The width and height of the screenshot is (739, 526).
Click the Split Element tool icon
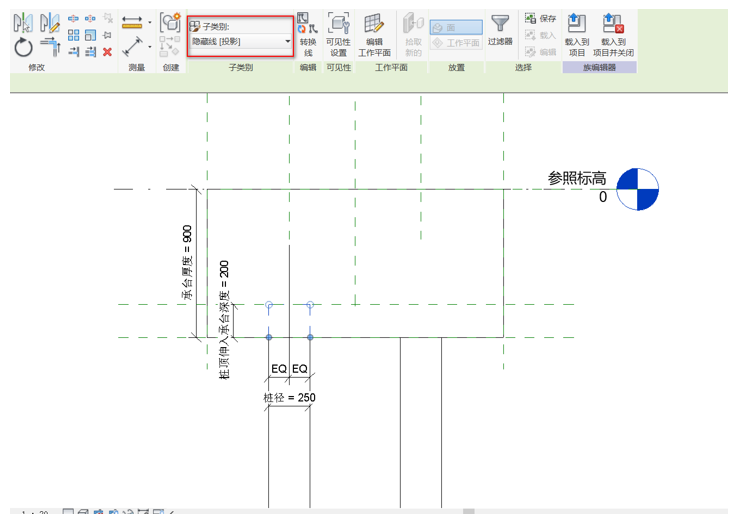(73, 19)
